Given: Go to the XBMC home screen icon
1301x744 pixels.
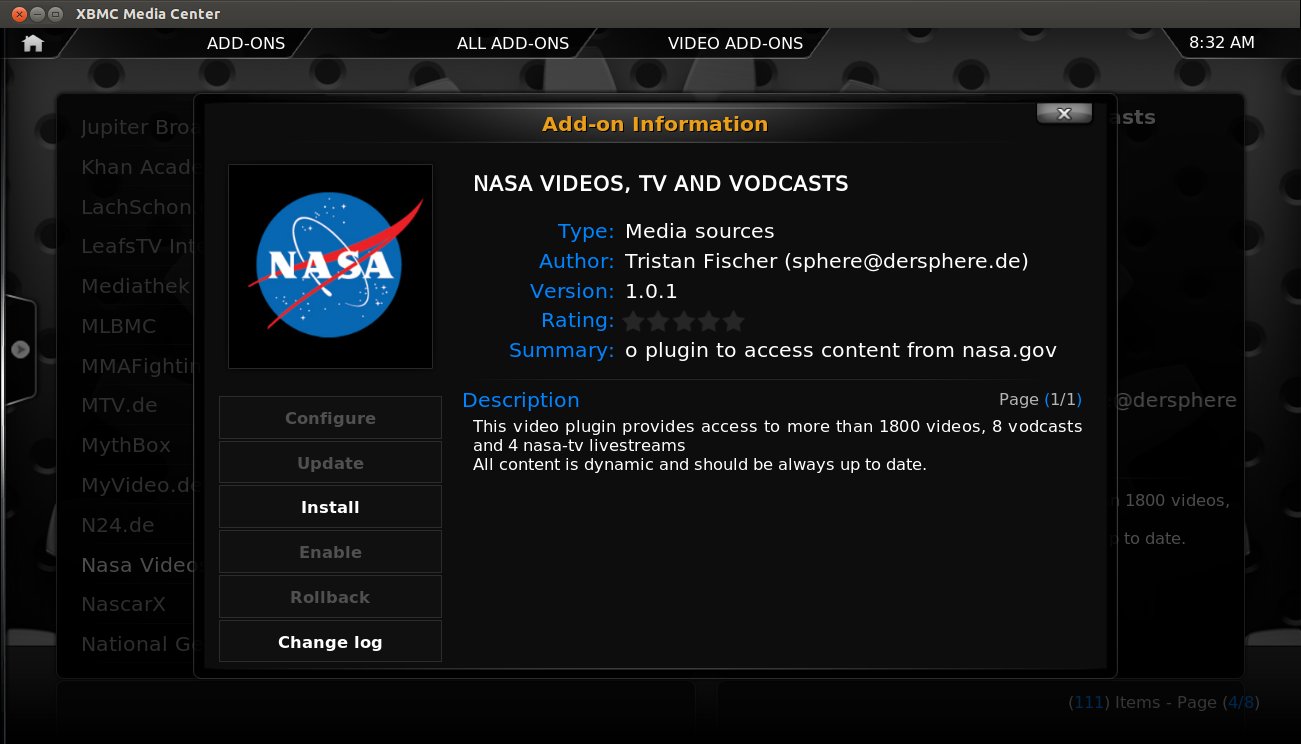Looking at the screenshot, I should pos(33,43).
